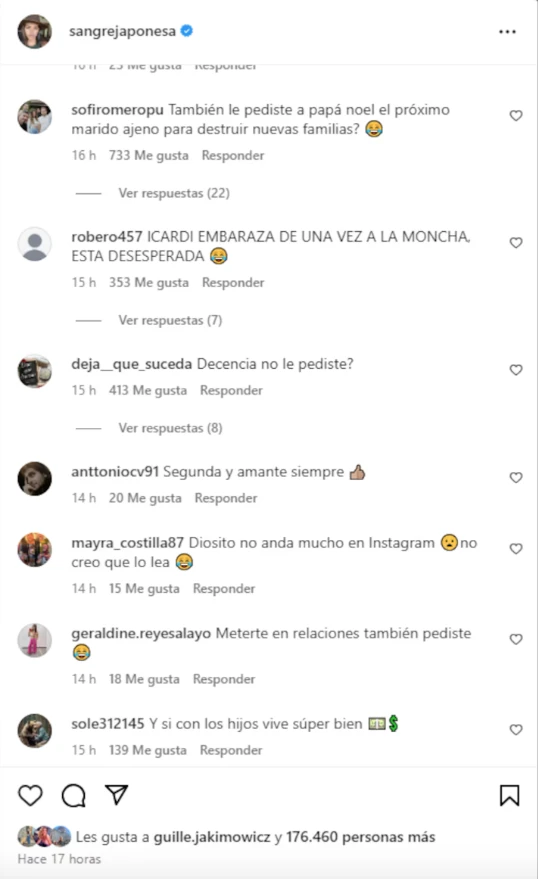Expand Ver respuestas (7) replies
This screenshot has height=879, width=538.
(170, 321)
